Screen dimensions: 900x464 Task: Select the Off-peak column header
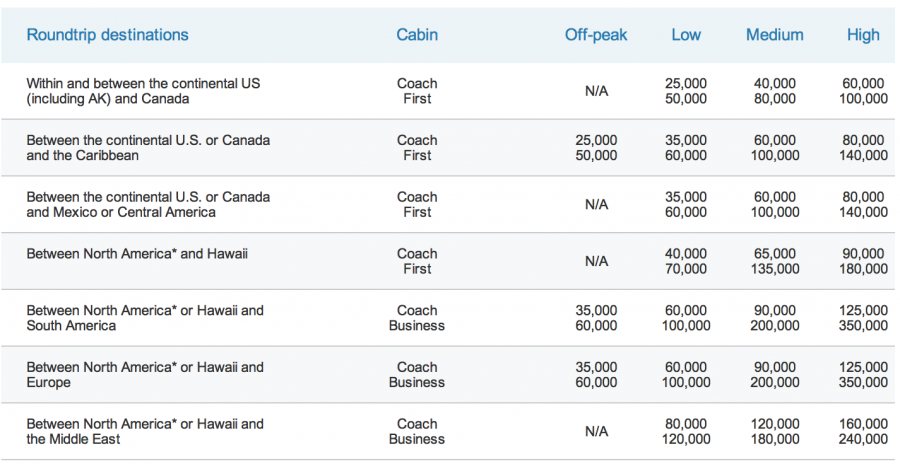596,35
